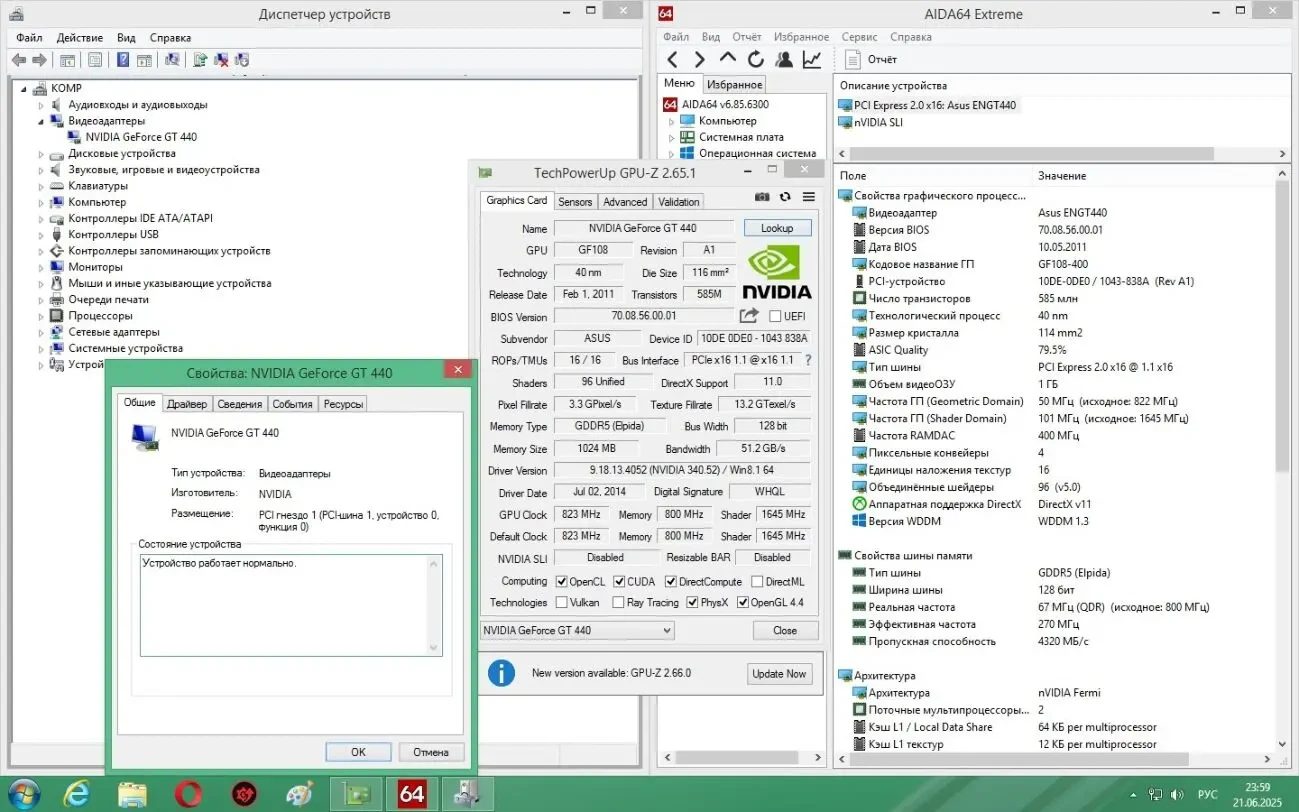
Task: Go forward using AIDA64 right chevron
Action: click(x=700, y=60)
